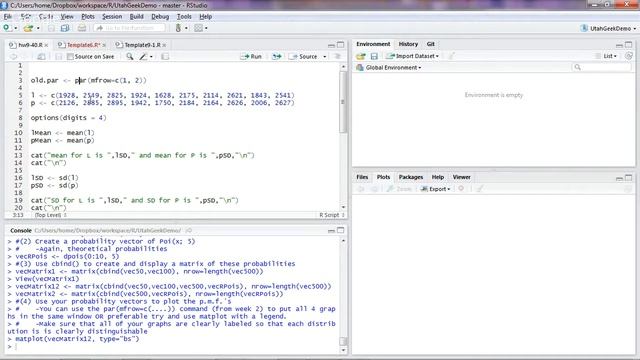This screenshot has width=640, height=360.
Task: Open the Build menu
Action: pyautogui.click(x=136, y=17)
